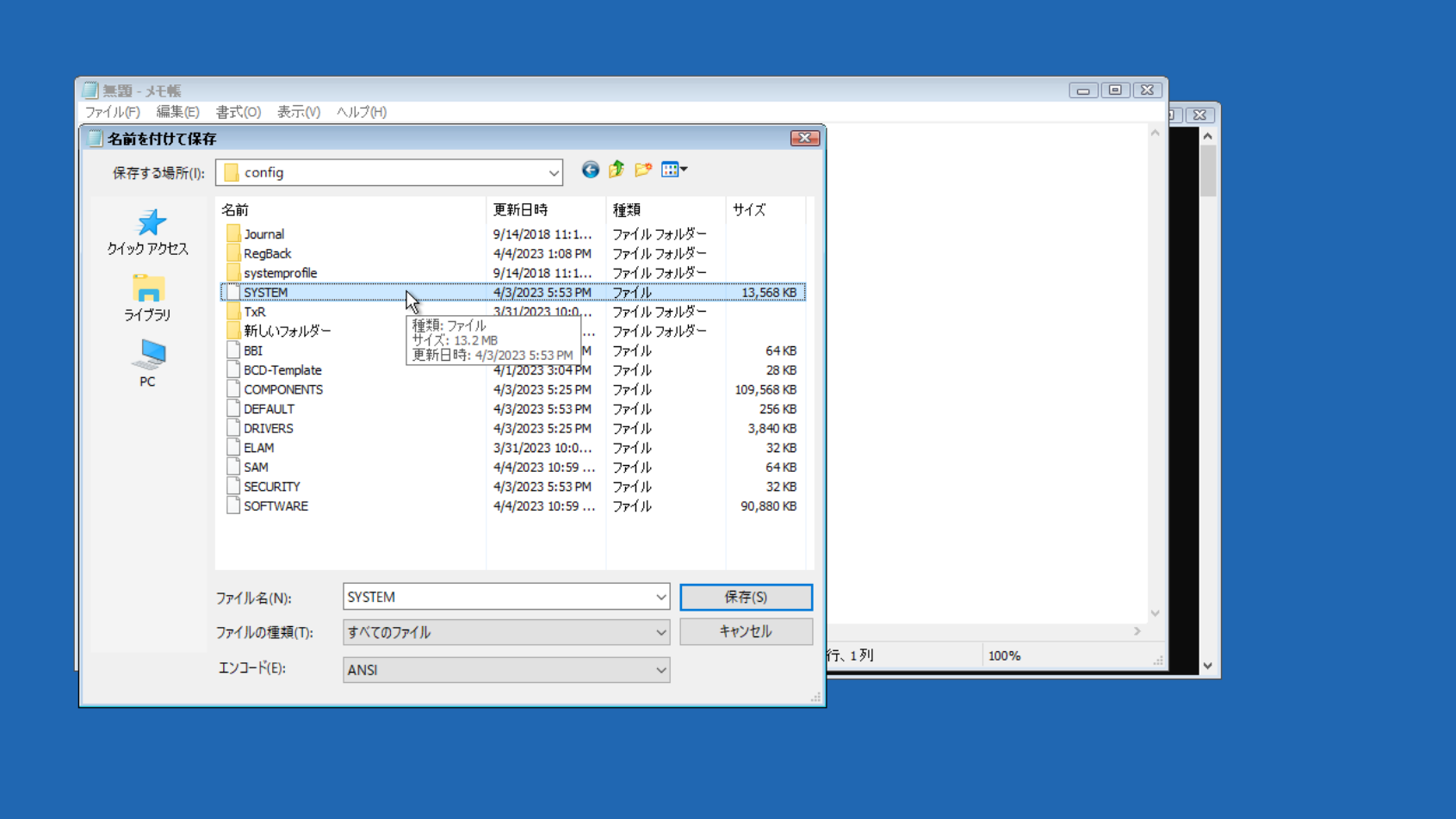Expand the save location config dropdown

[553, 173]
